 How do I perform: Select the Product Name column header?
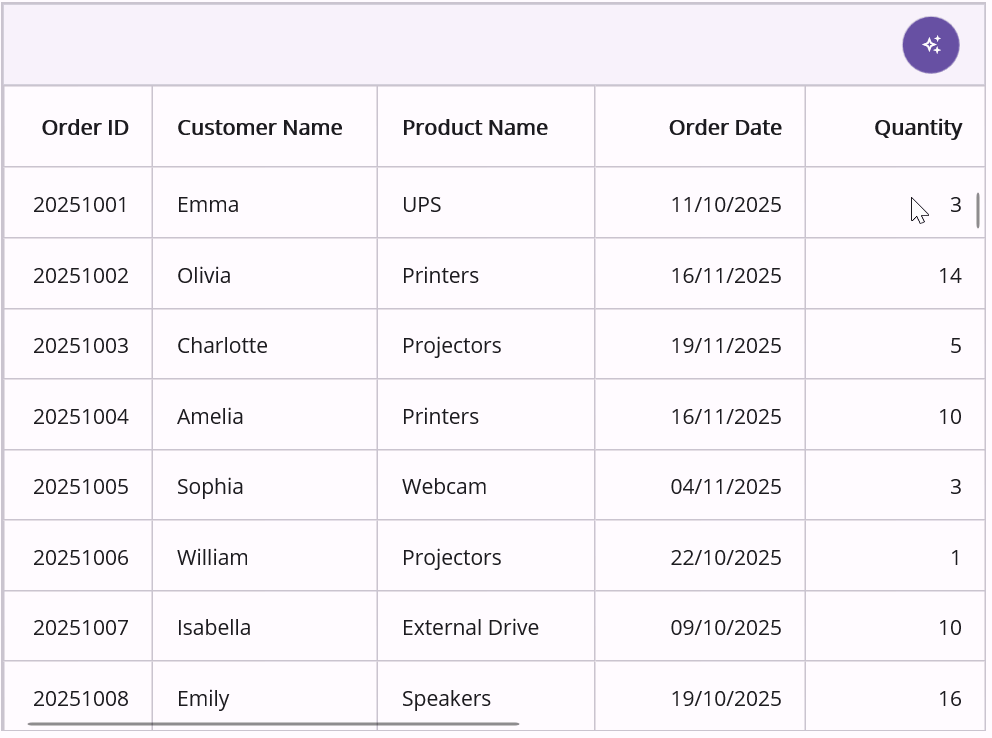click(x=475, y=127)
